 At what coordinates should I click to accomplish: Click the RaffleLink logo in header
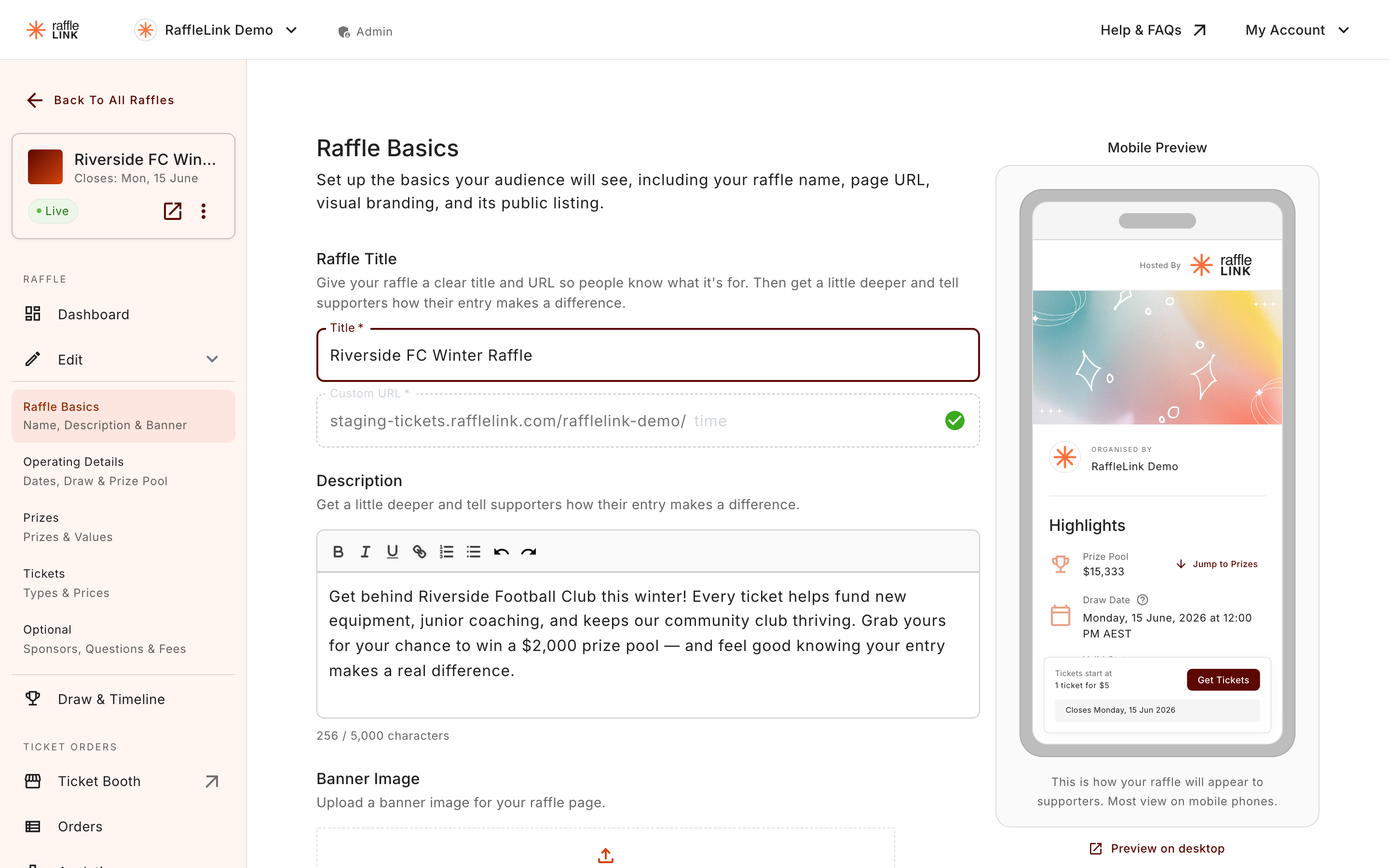pyautogui.click(x=52, y=30)
